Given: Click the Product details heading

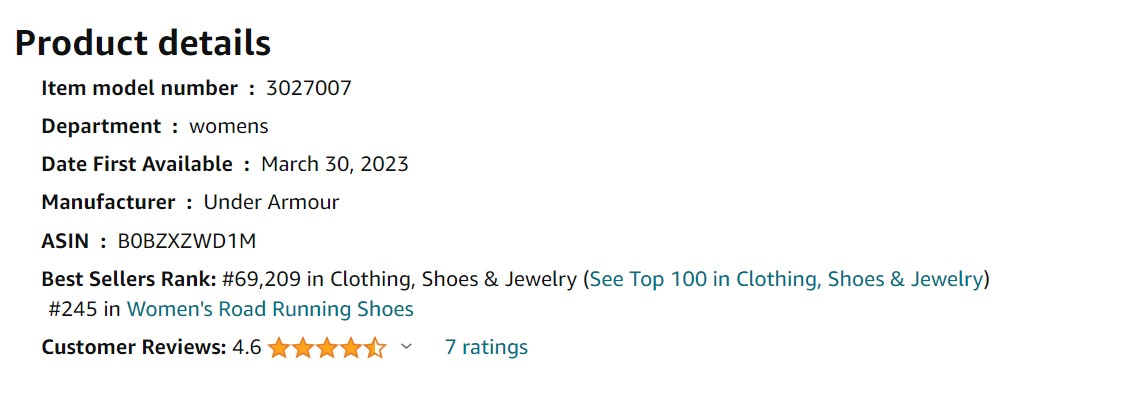Looking at the screenshot, I should tap(143, 43).
